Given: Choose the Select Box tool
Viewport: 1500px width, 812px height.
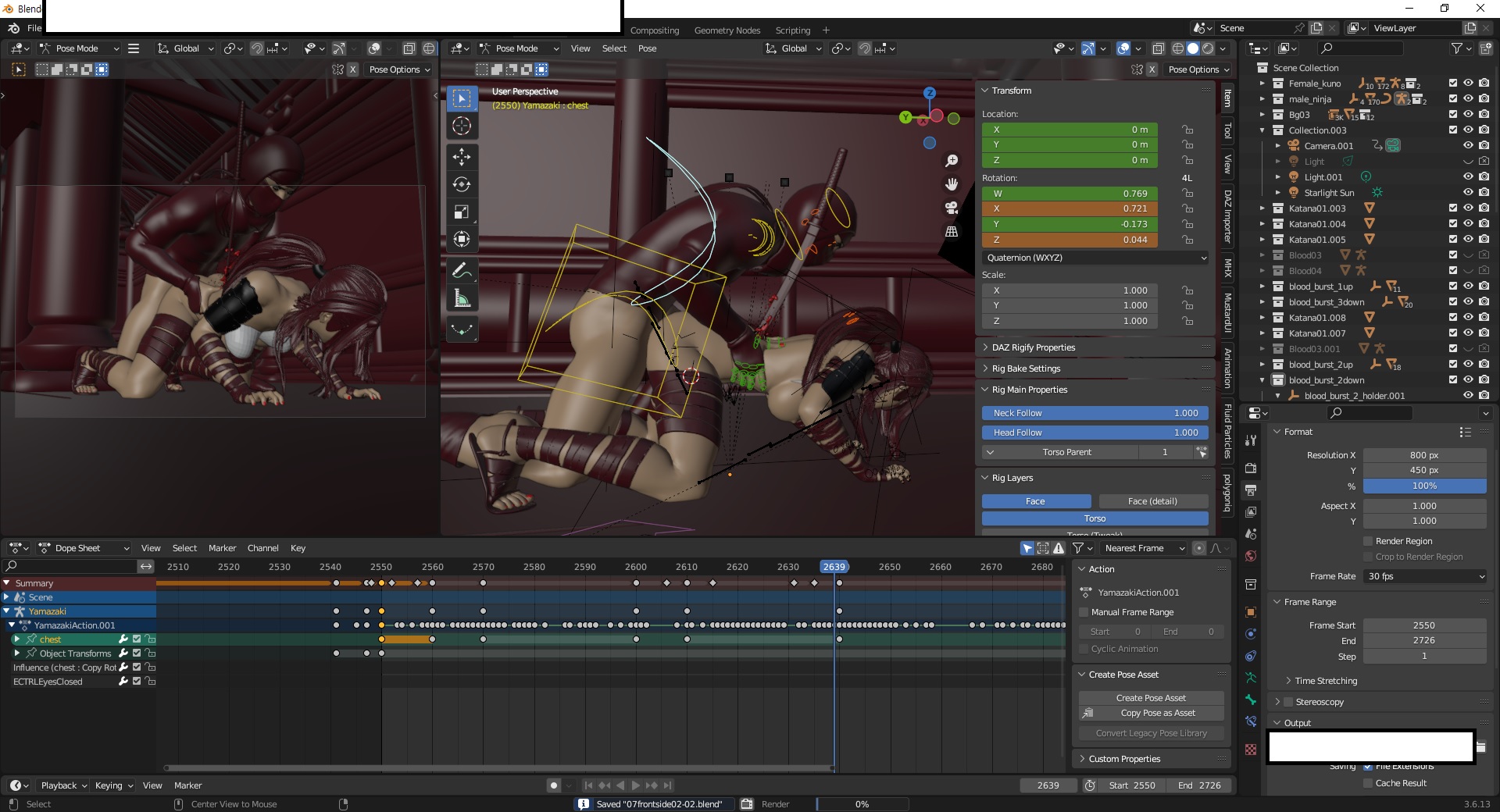Looking at the screenshot, I should point(462,98).
